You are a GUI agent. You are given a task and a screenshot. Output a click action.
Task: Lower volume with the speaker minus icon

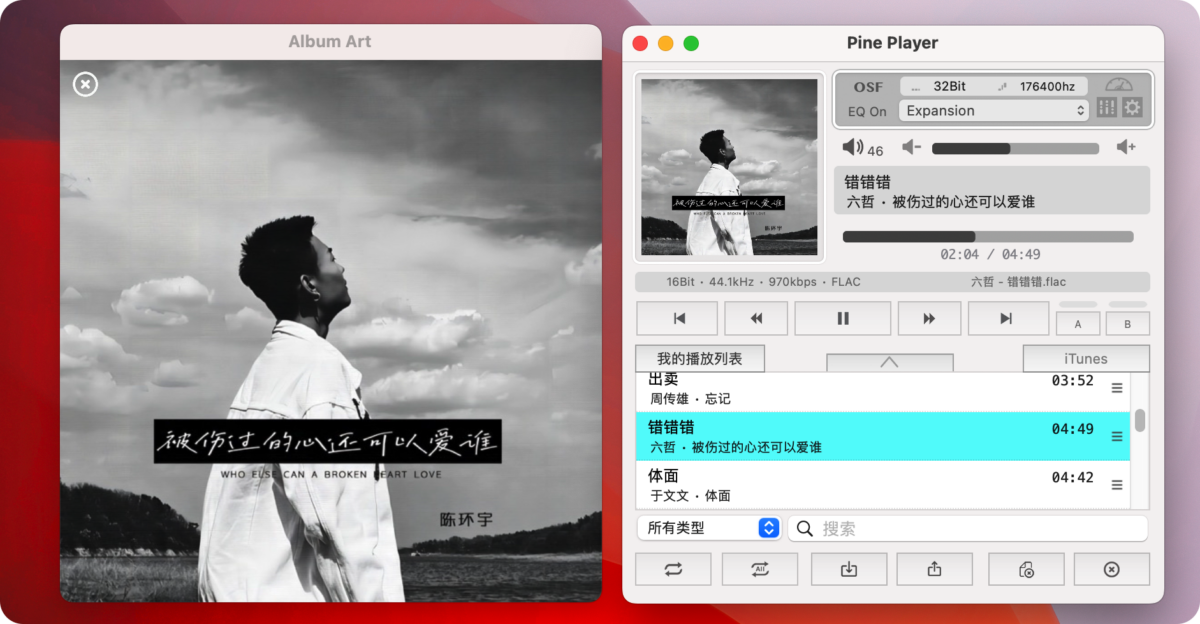pos(911,148)
